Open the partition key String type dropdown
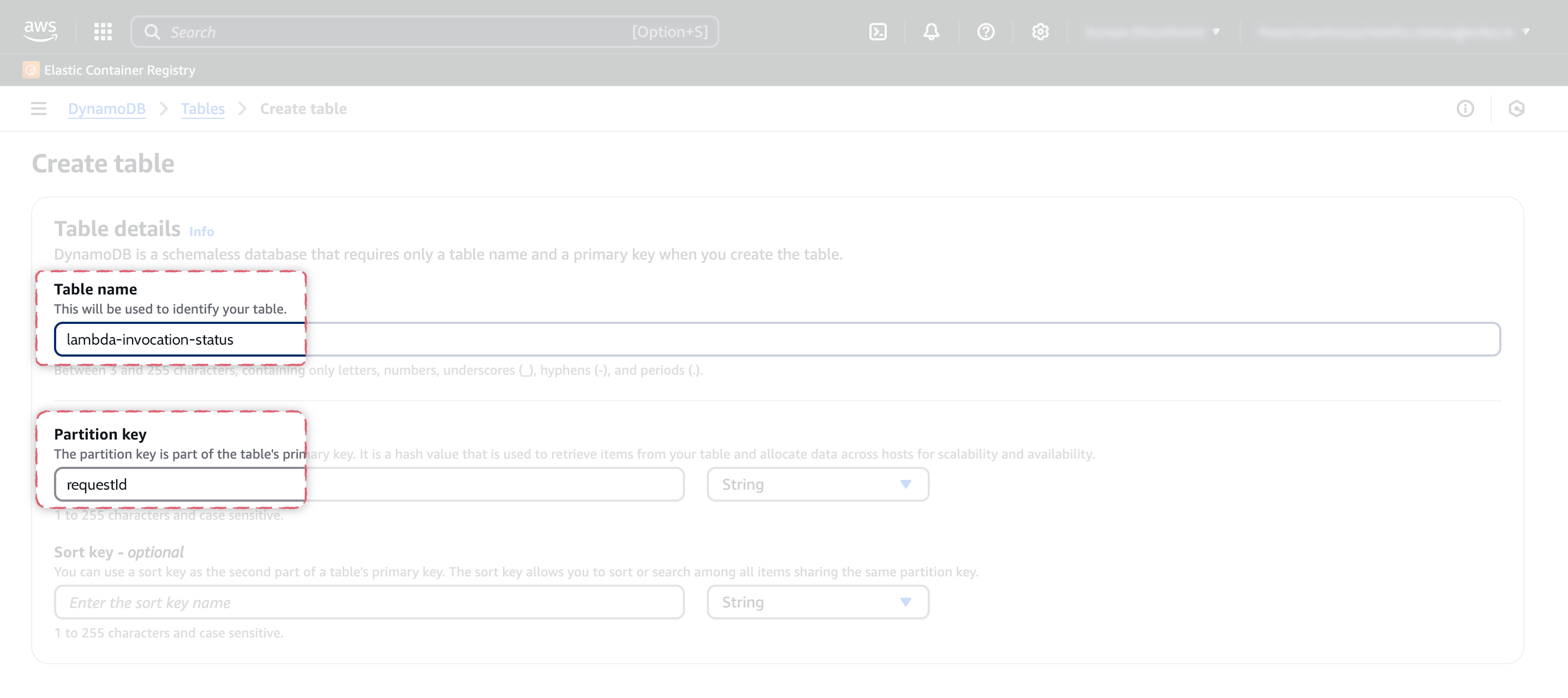This screenshot has height=698, width=1568. pos(818,484)
